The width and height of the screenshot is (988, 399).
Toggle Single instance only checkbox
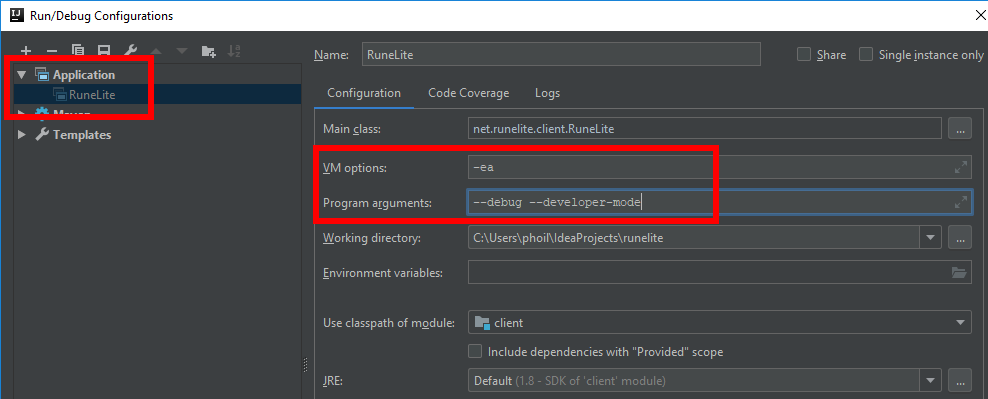point(866,54)
